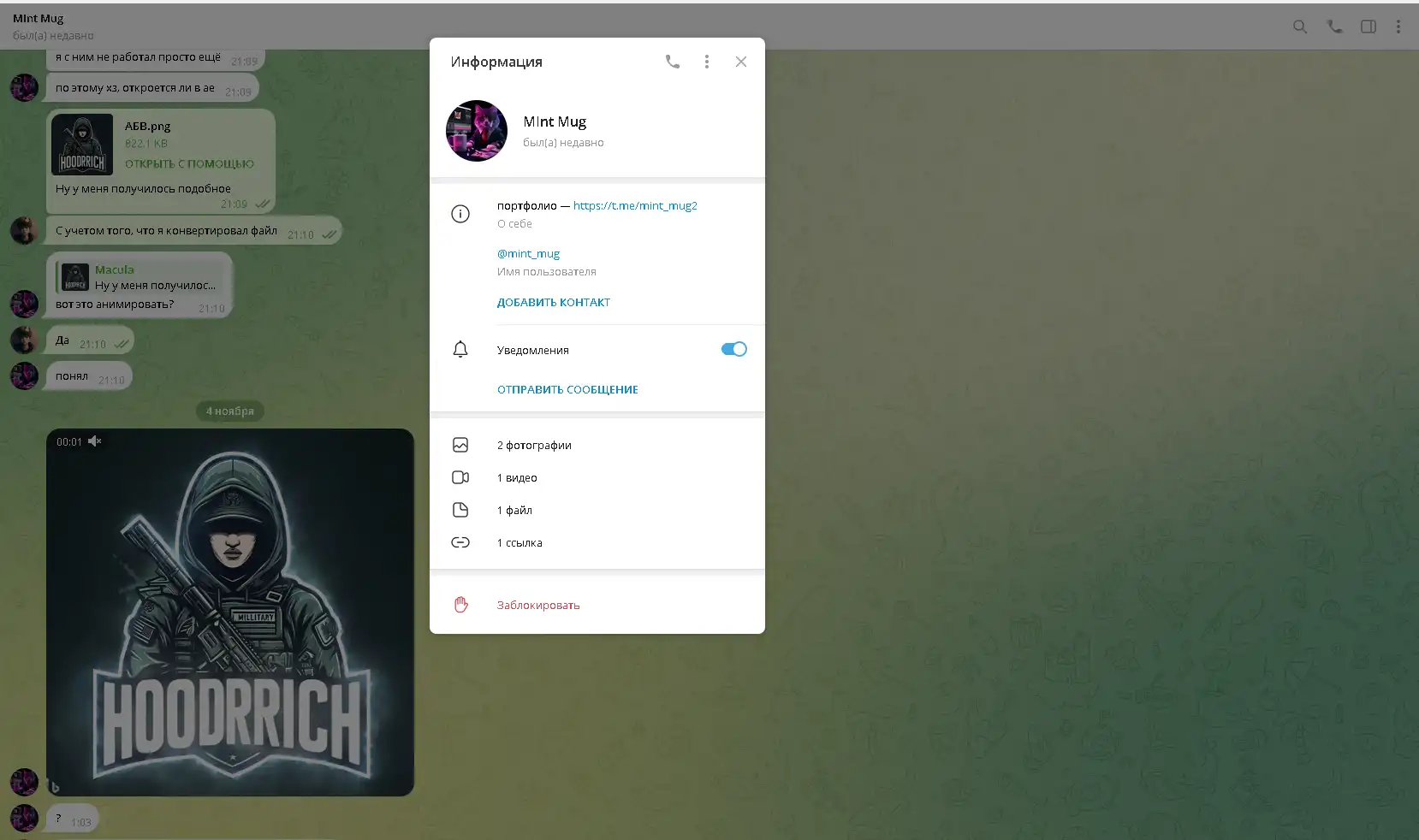Open Mint Mug's profile photo
The image size is (1419, 840).
tap(477, 131)
